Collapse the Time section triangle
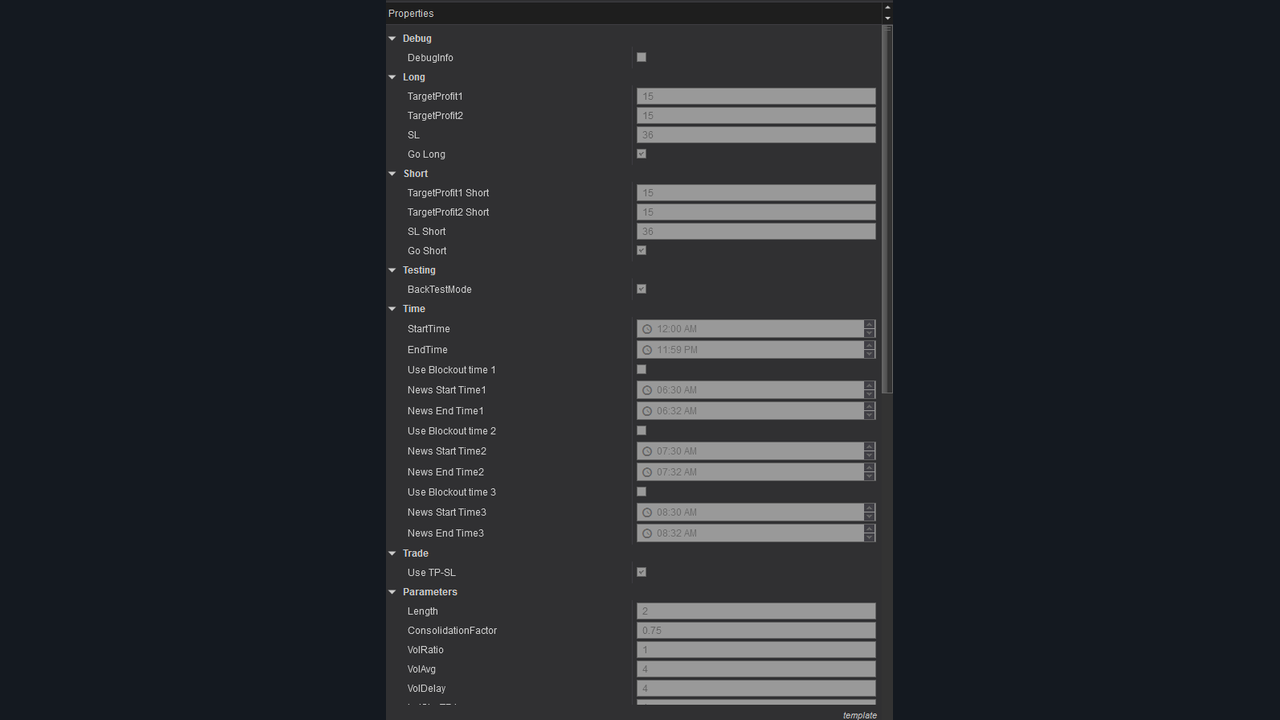This screenshot has height=720, width=1280. point(392,309)
